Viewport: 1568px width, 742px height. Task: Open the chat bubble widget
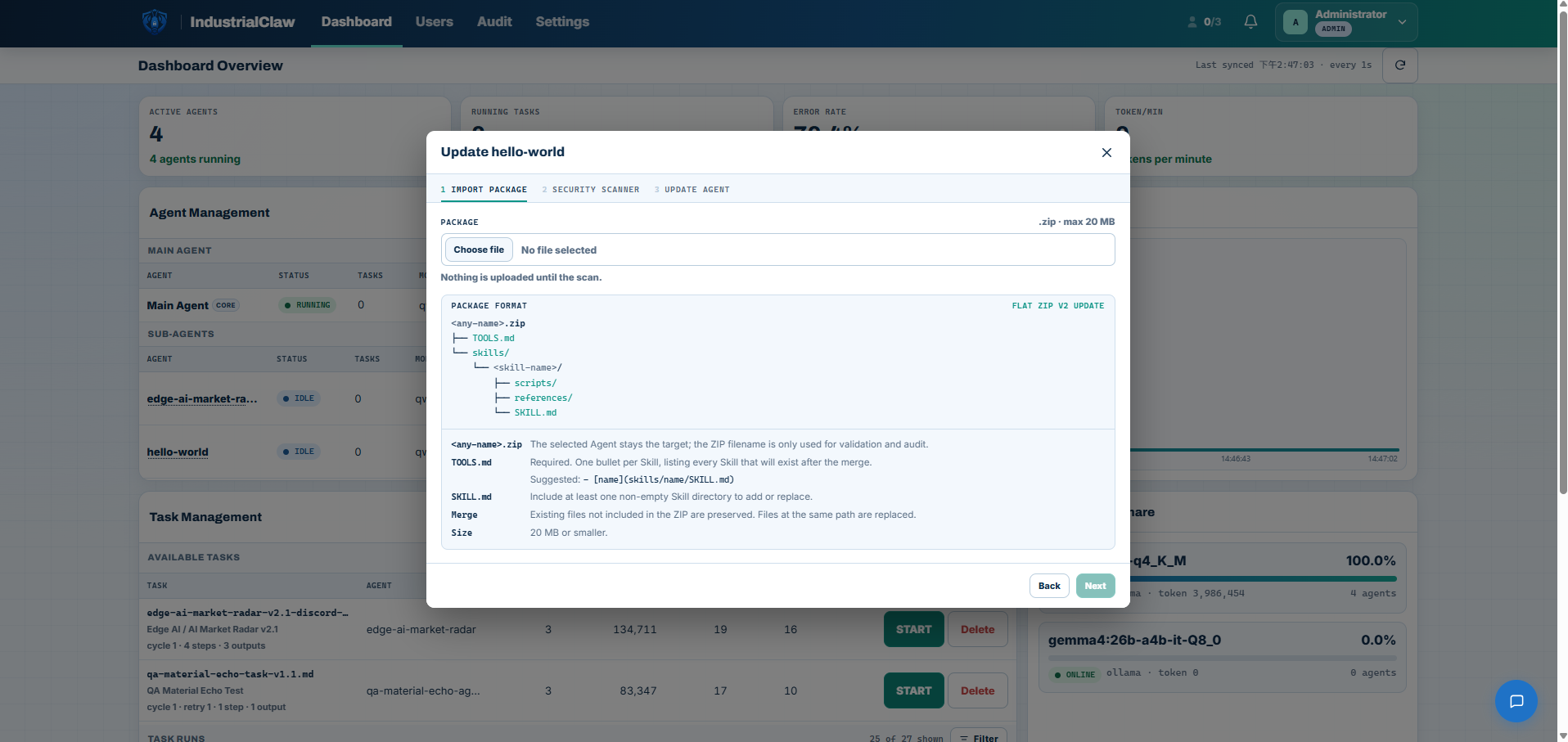[1516, 701]
